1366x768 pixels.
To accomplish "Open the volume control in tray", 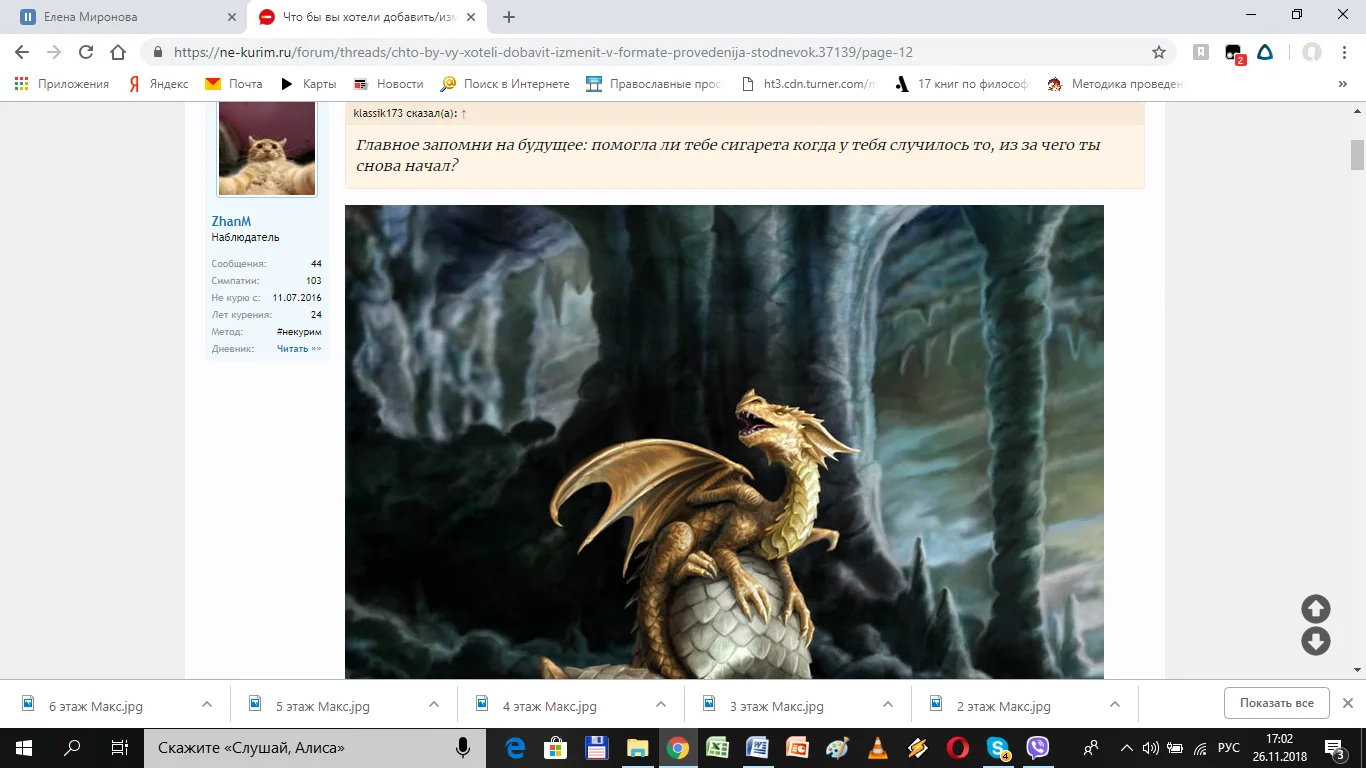I will (1151, 747).
